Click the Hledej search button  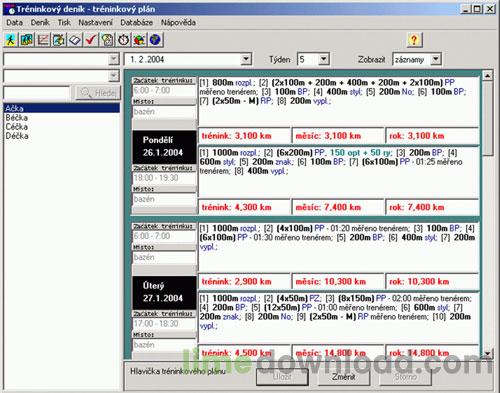coord(98,93)
